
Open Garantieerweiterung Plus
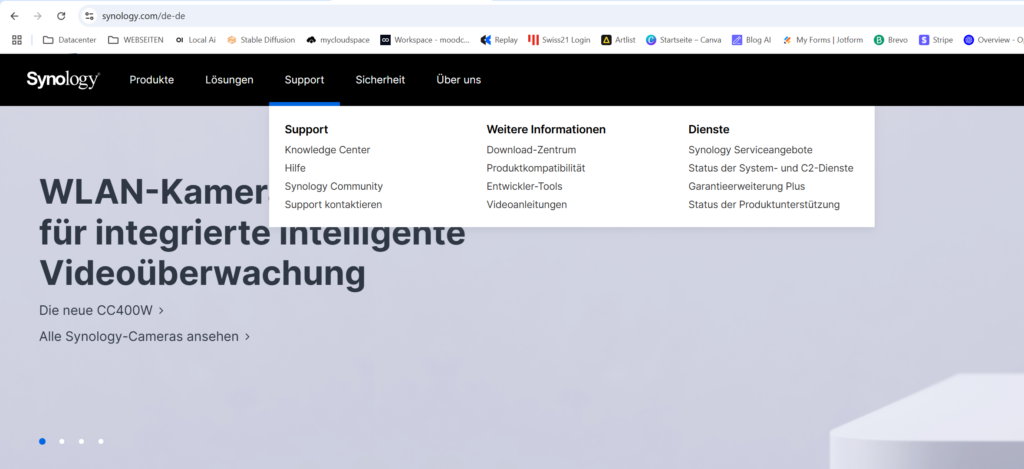pyautogui.click(x=746, y=186)
